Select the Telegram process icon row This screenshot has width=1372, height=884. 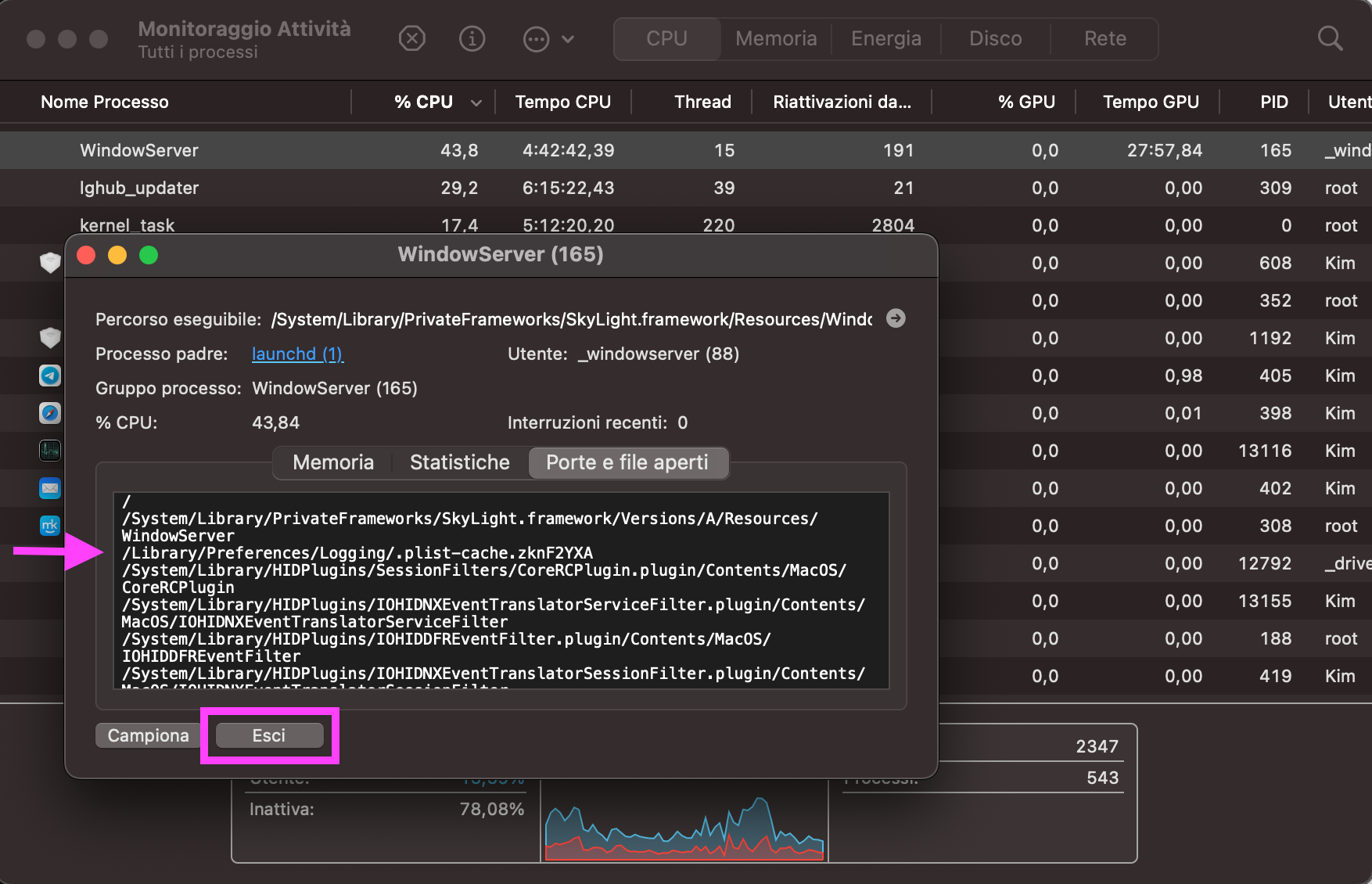(x=50, y=376)
